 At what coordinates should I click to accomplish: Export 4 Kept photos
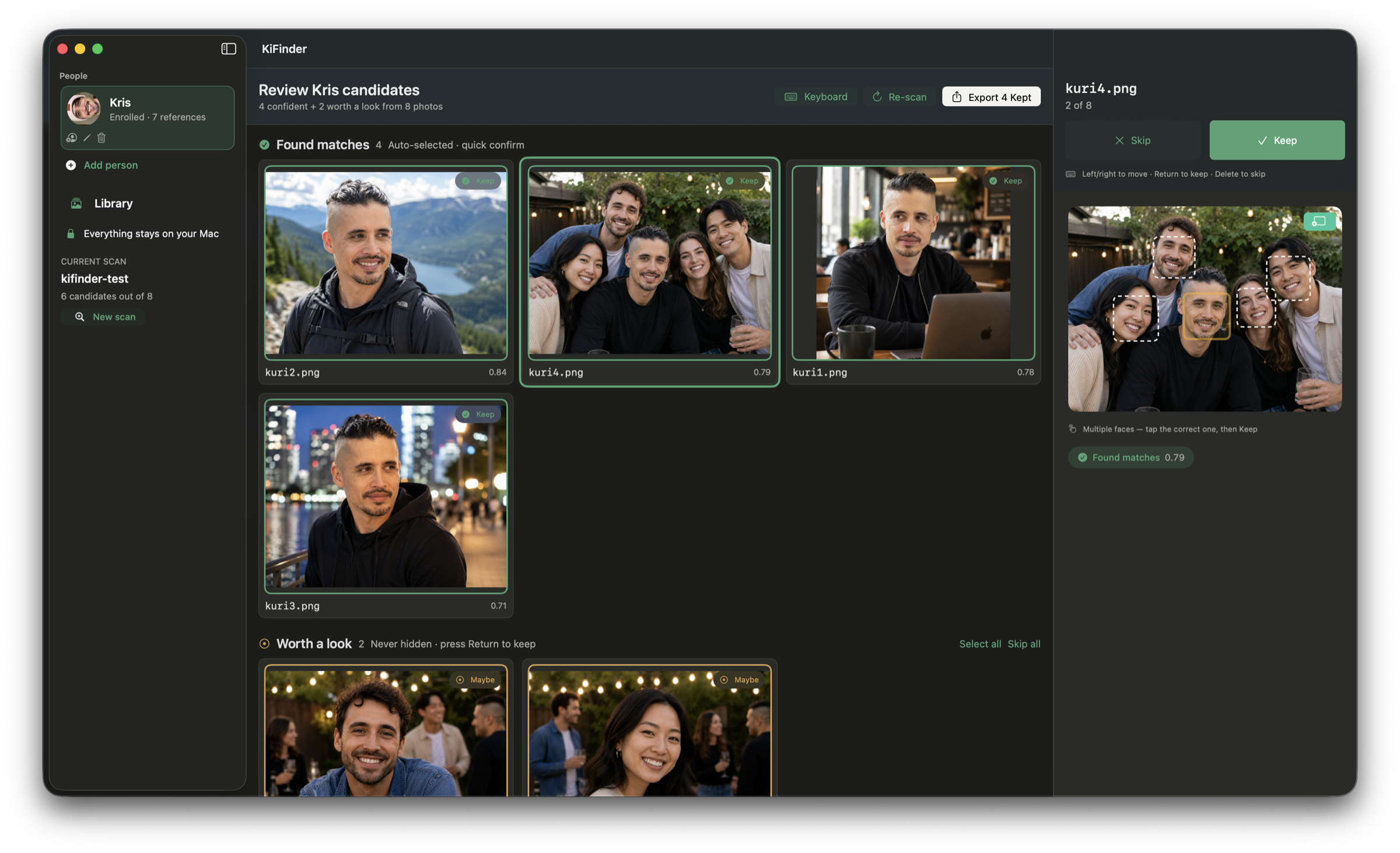pyautogui.click(x=991, y=97)
